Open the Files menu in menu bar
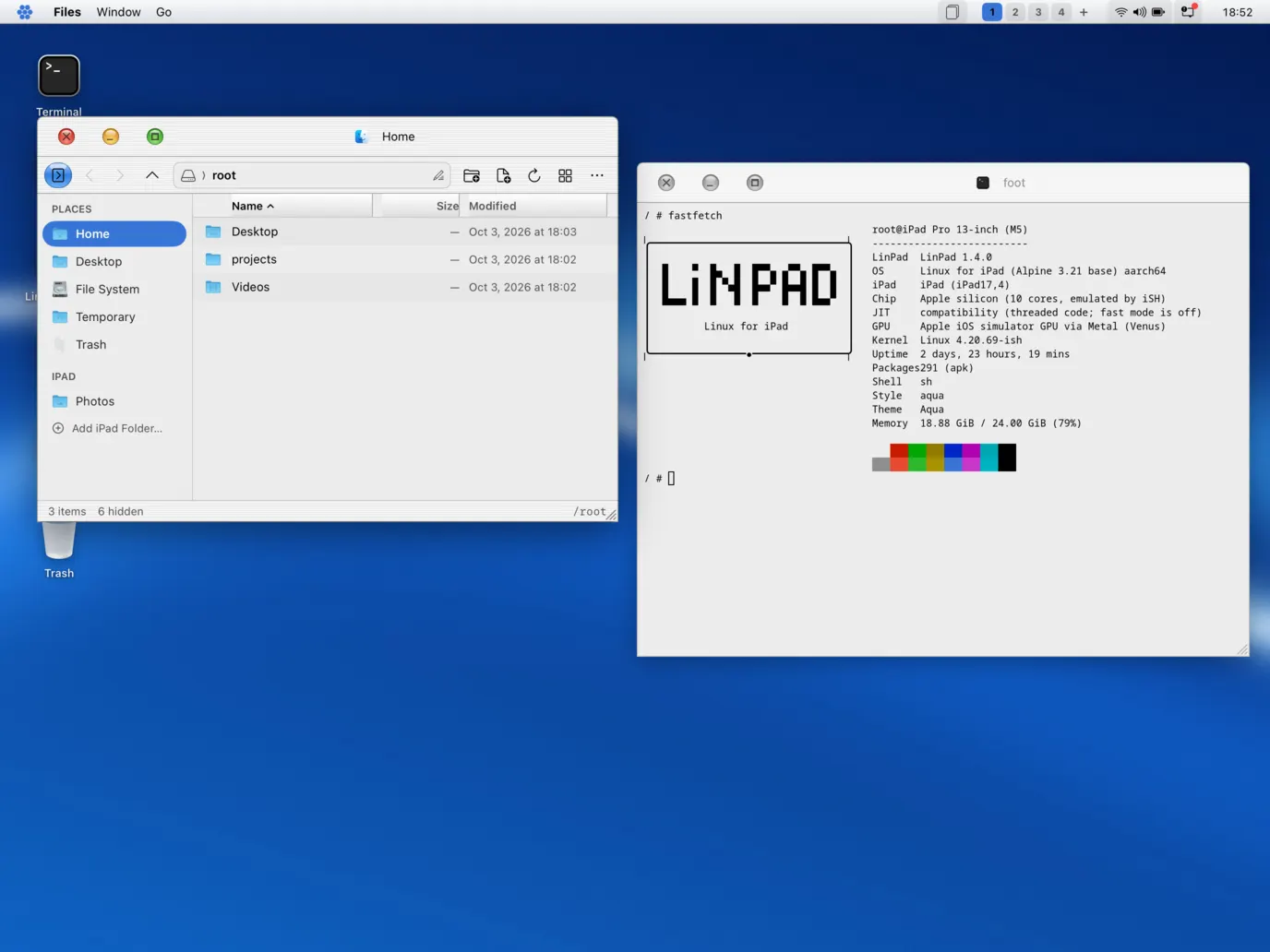Viewport: 1270px width, 952px height. [x=67, y=12]
